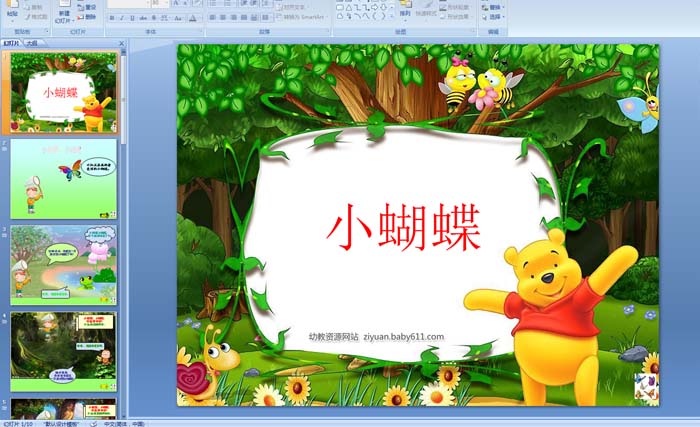Select slide 4 thumbnail with dark forest
This screenshot has height=427, width=700.
point(63,352)
